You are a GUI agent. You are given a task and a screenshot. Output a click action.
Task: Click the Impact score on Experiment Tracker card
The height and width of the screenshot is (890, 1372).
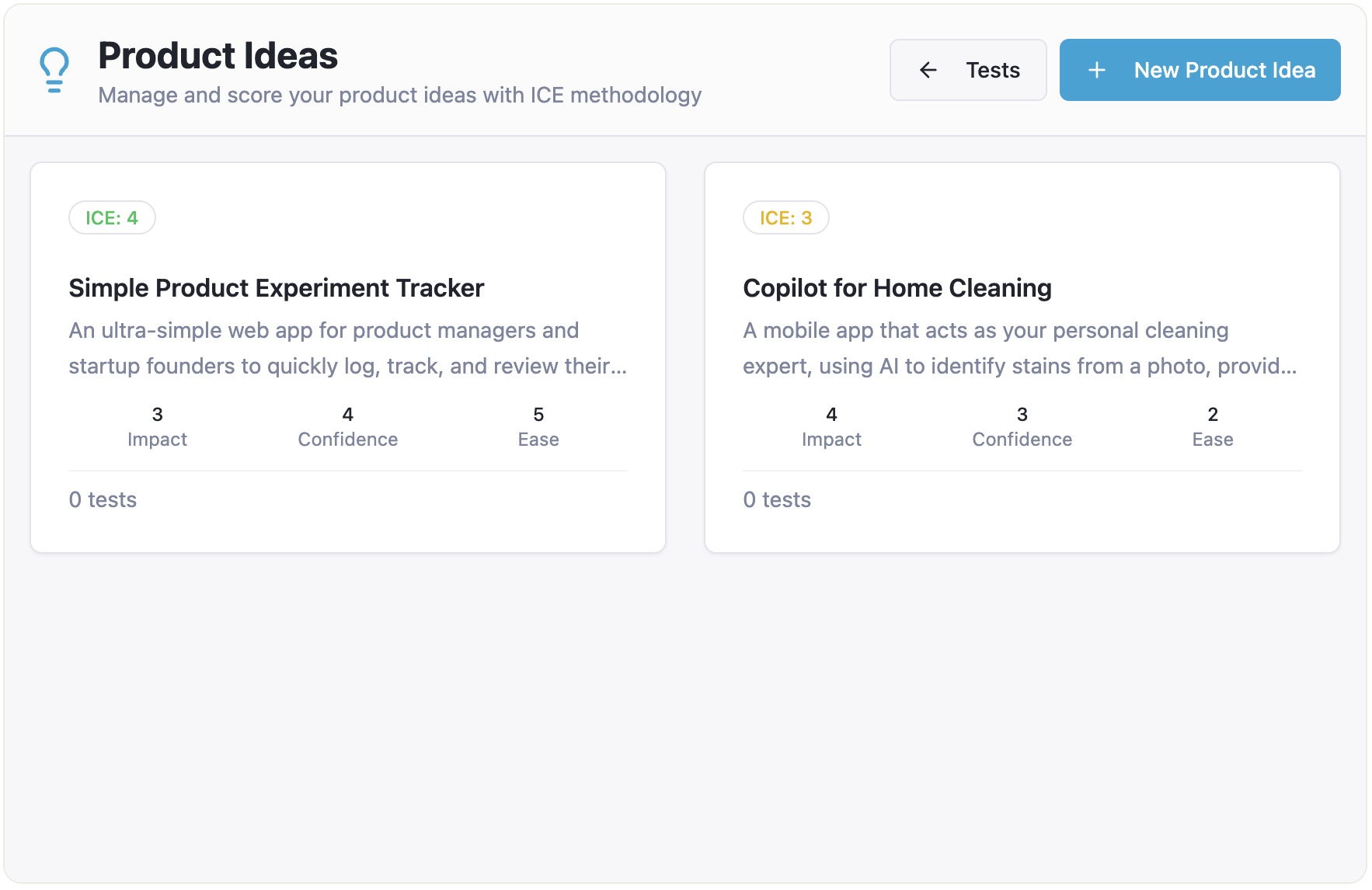157,426
